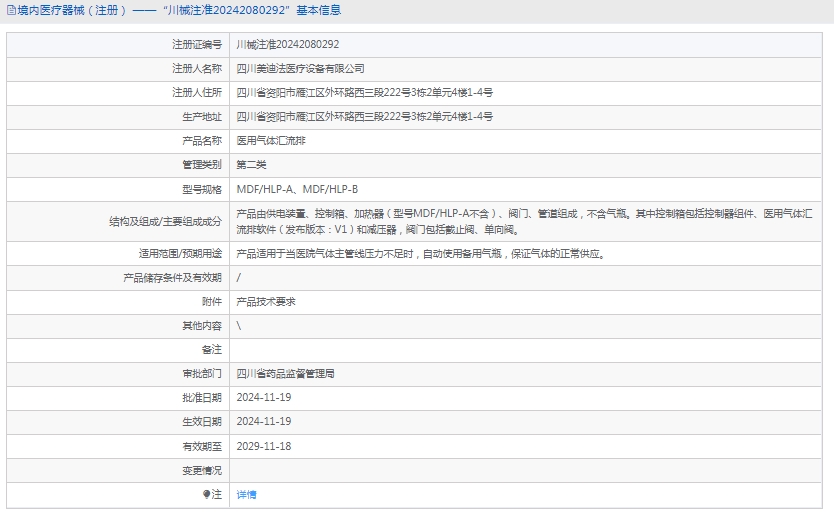The height and width of the screenshot is (516, 834).
Task: Click the 适用范围 intended use description
Action: point(420,254)
